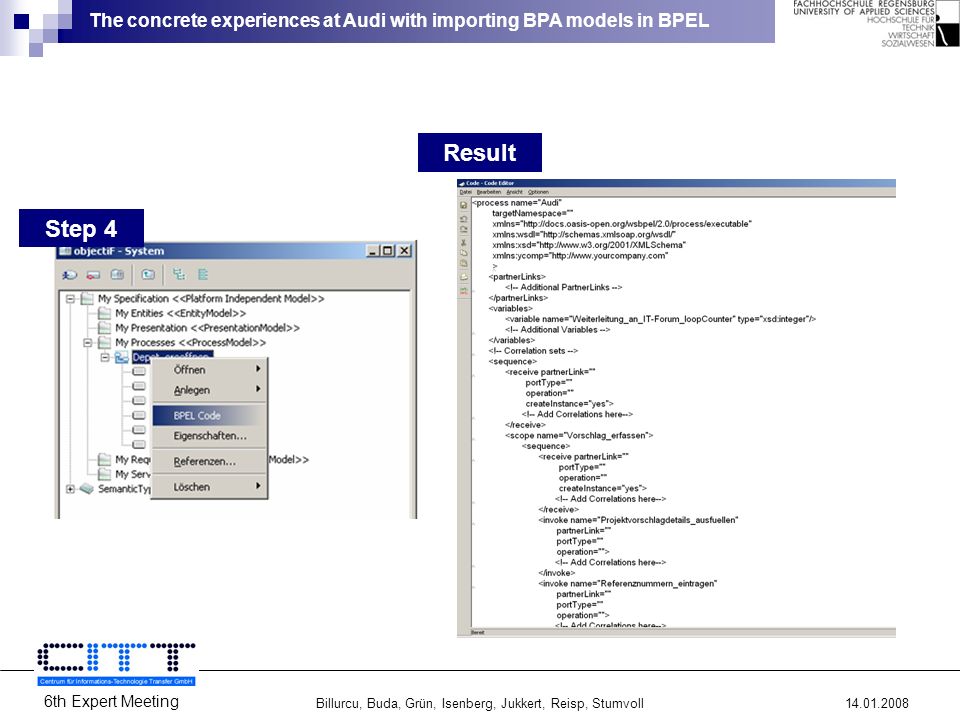Screen dimensions: 960x720
Task: Click the 'targetNamespace=""' code line
Action: 533,213
